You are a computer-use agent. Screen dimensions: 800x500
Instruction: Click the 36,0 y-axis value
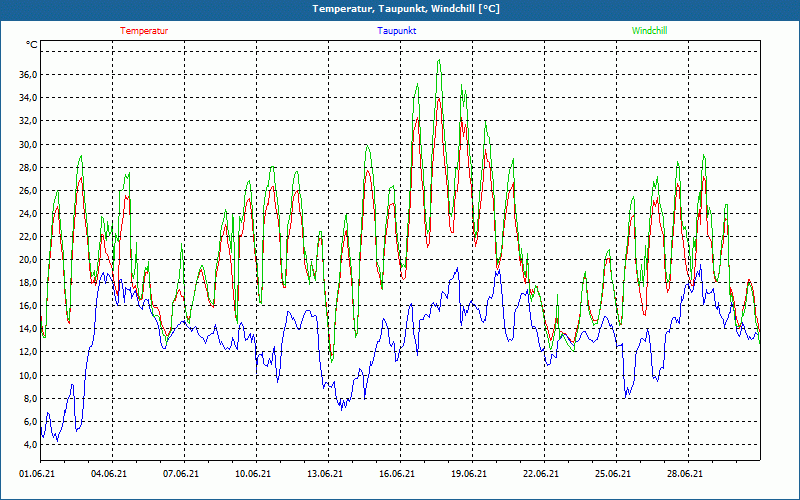pyautogui.click(x=28, y=74)
